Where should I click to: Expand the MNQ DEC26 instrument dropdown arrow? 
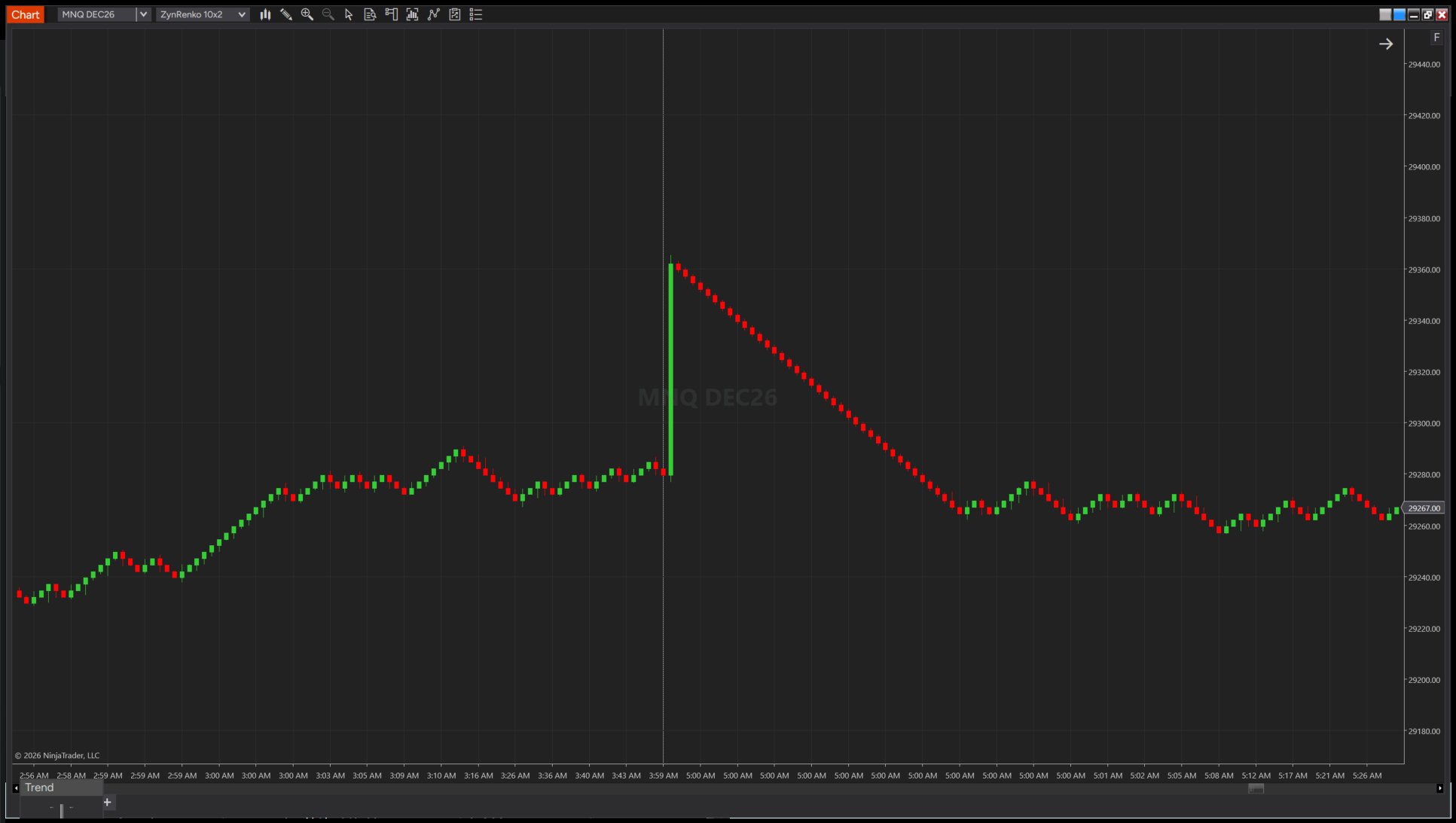click(x=143, y=14)
